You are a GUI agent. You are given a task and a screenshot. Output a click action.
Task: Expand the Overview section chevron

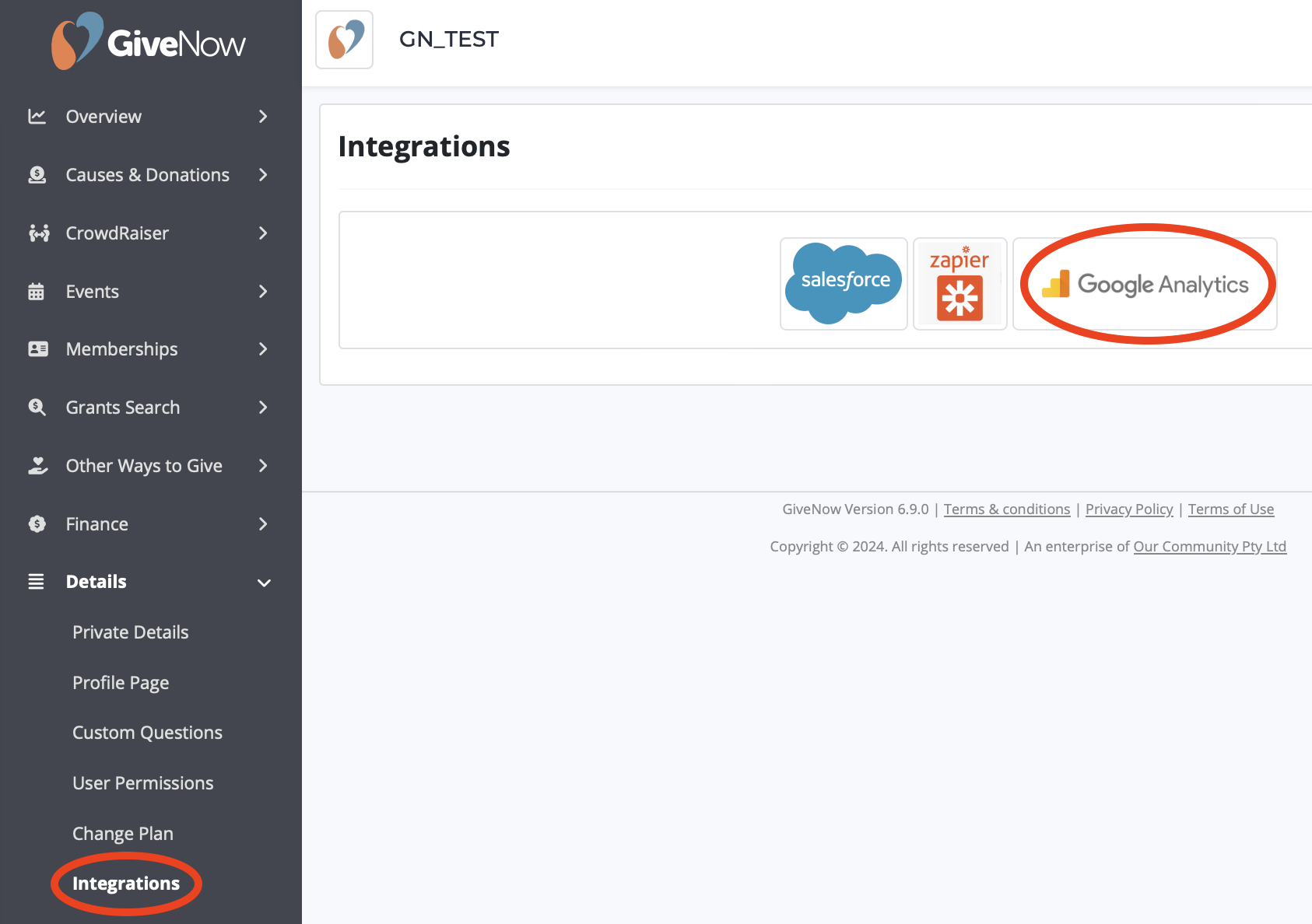click(264, 116)
